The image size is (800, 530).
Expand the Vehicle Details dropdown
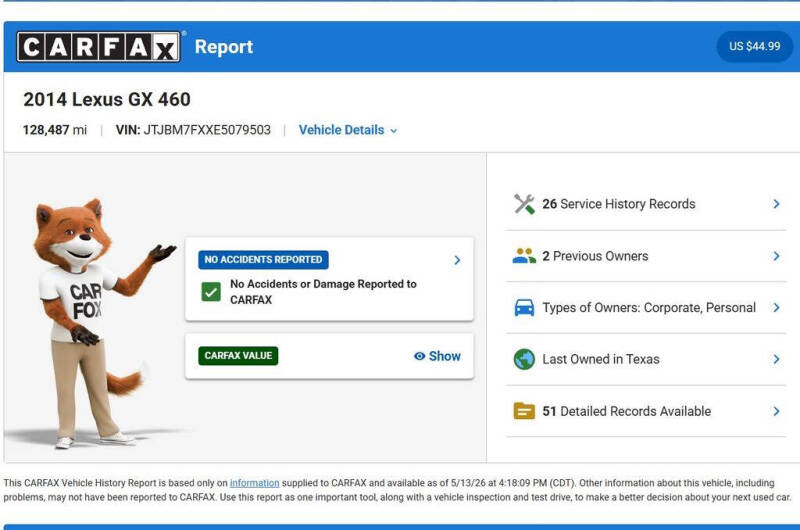click(348, 130)
